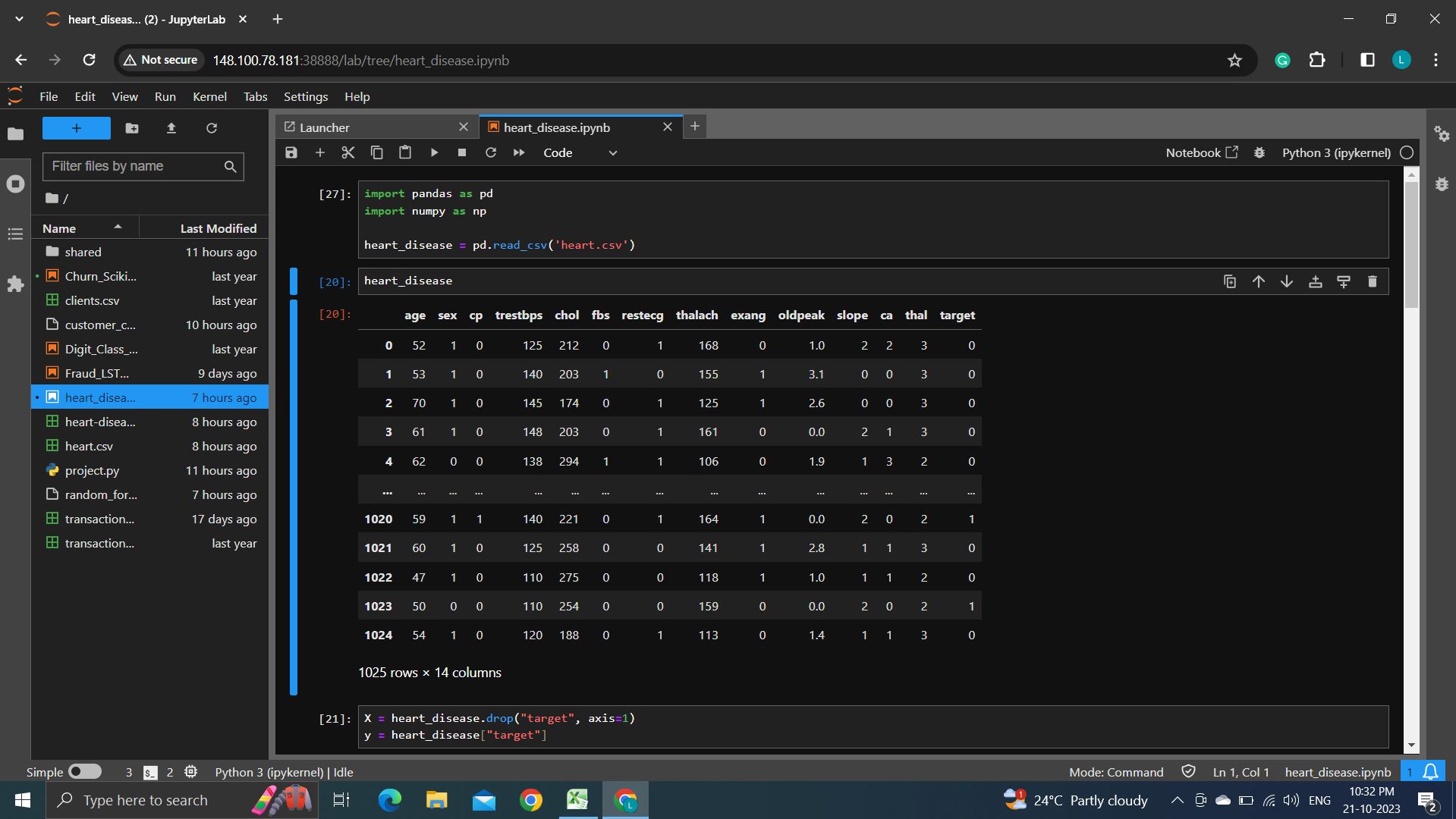
Task: Collapse the heart_disease cell output using blue bar
Action: pos(294,497)
